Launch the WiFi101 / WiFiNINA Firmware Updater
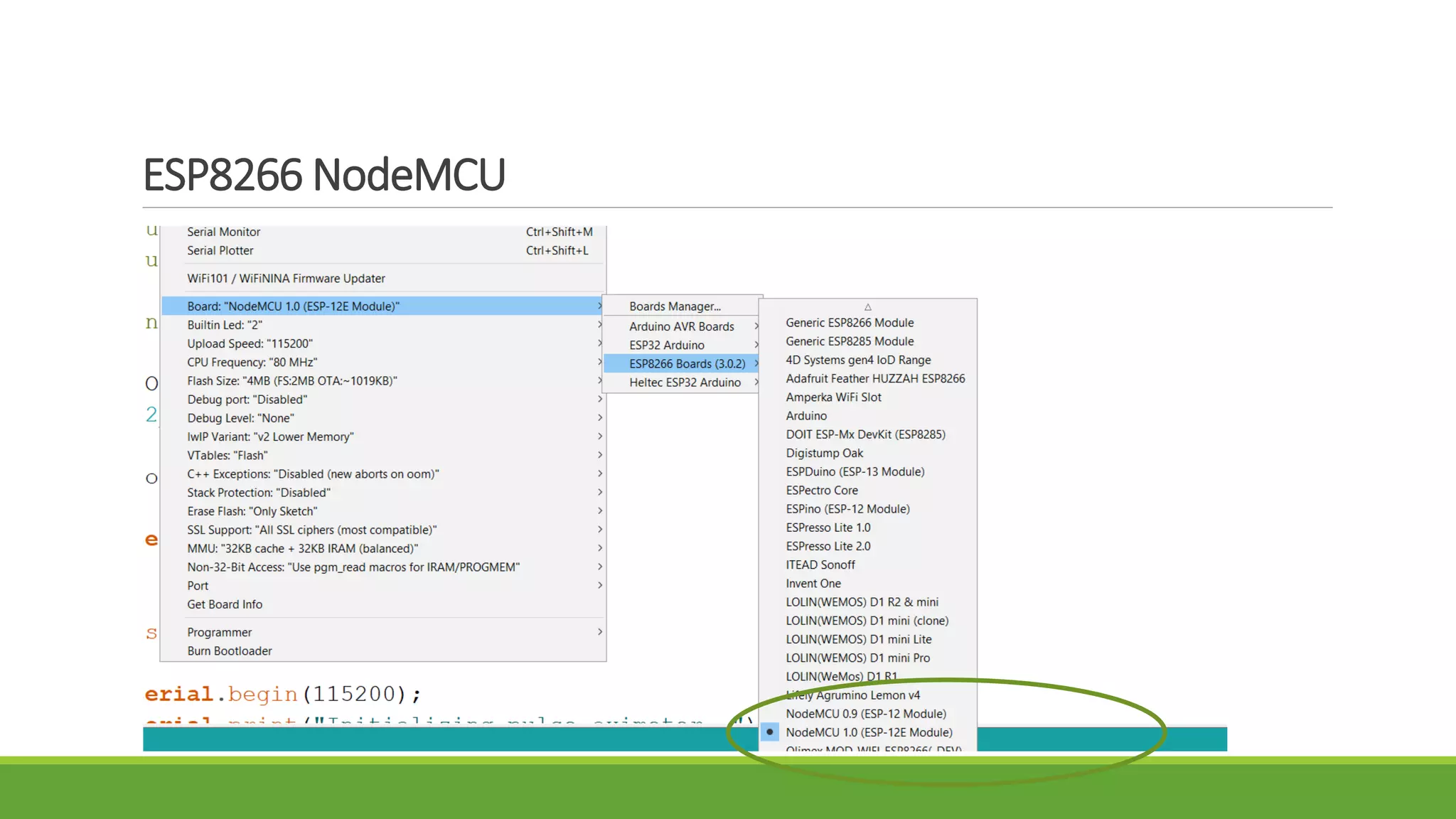 [x=286, y=279]
